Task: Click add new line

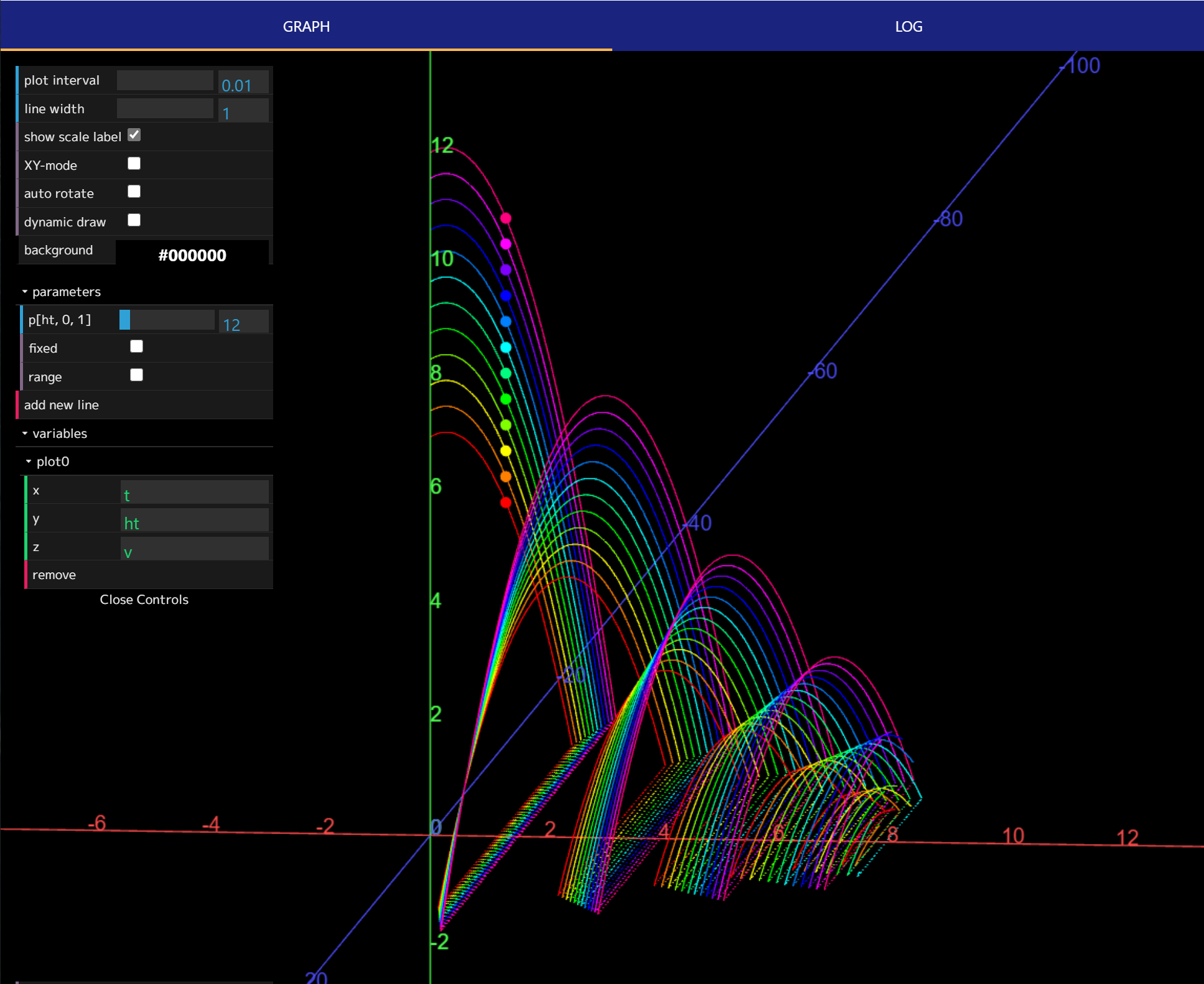Action: [x=62, y=405]
